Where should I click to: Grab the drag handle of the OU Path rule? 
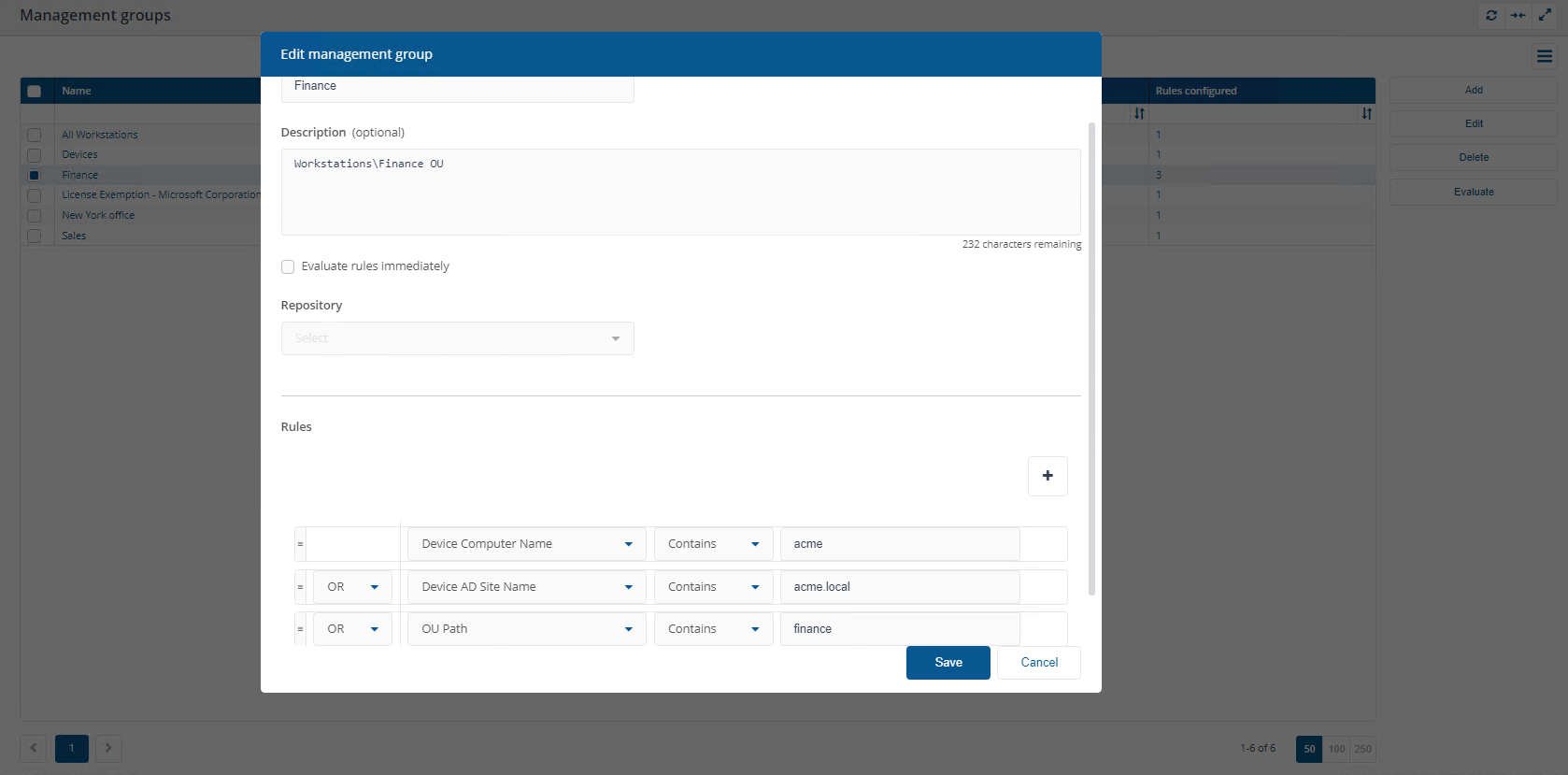(x=300, y=629)
